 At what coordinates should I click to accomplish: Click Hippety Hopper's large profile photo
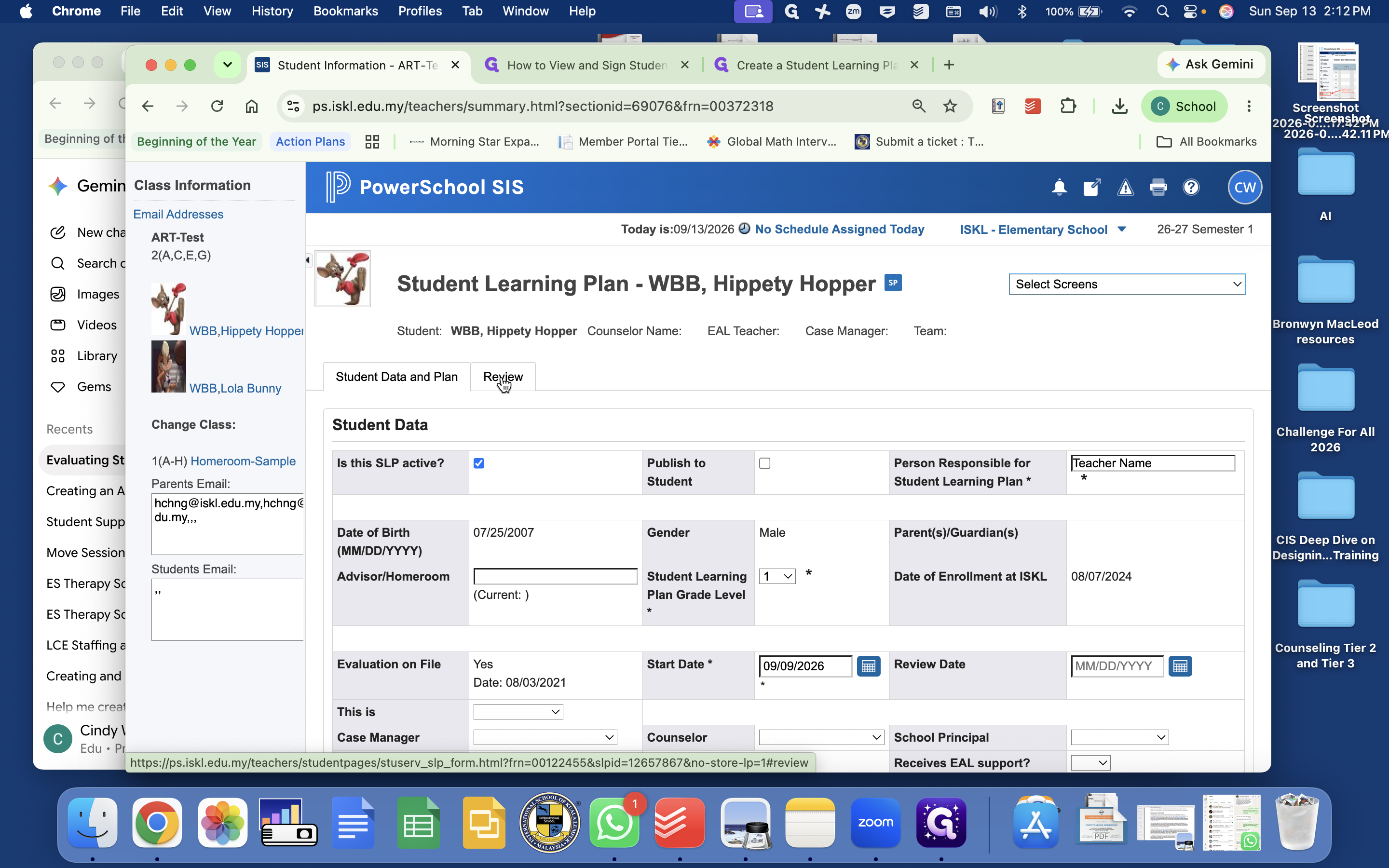(x=342, y=278)
